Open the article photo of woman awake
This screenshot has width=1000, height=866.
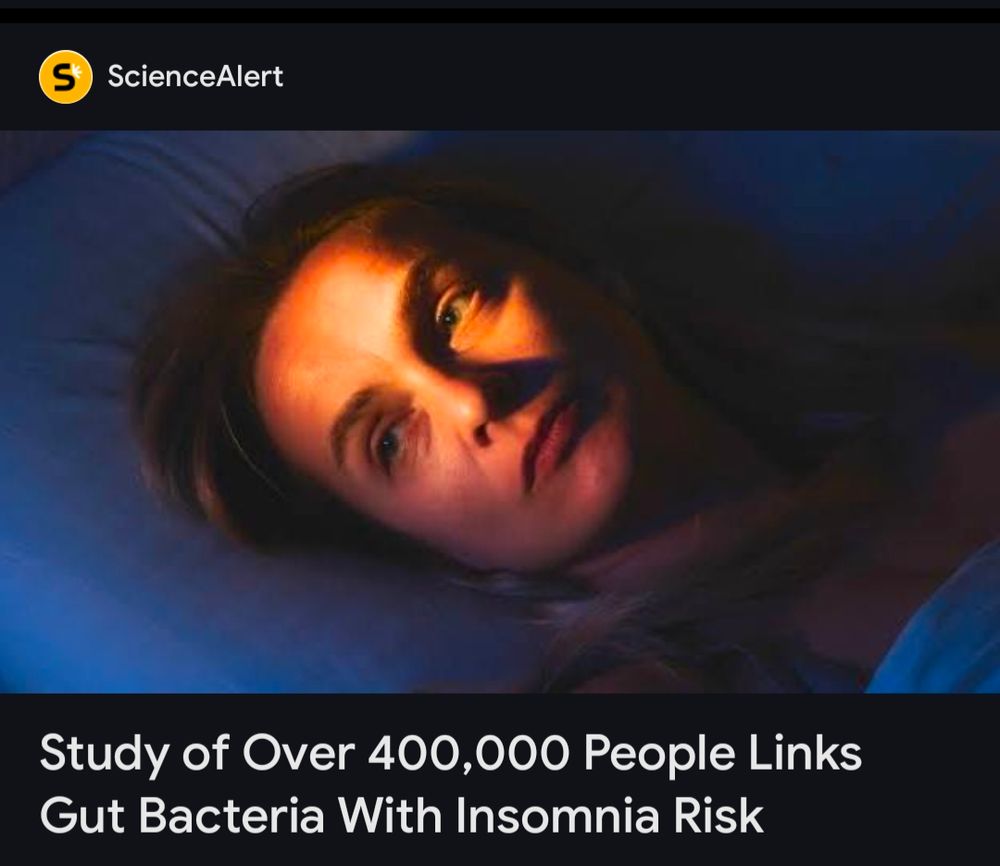click(500, 411)
